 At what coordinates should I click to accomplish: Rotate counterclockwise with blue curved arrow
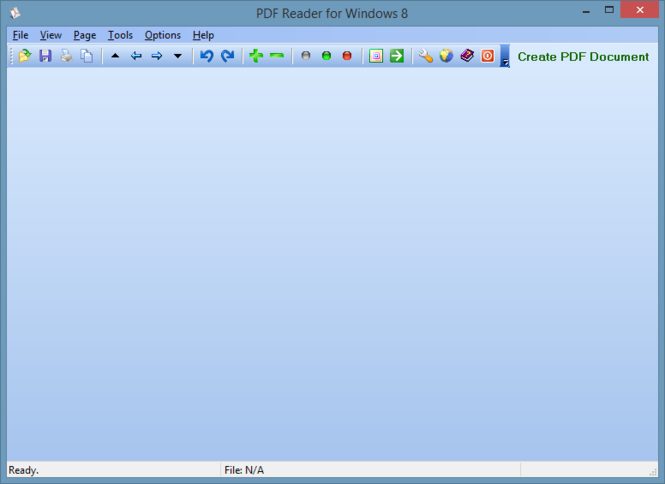tap(207, 56)
